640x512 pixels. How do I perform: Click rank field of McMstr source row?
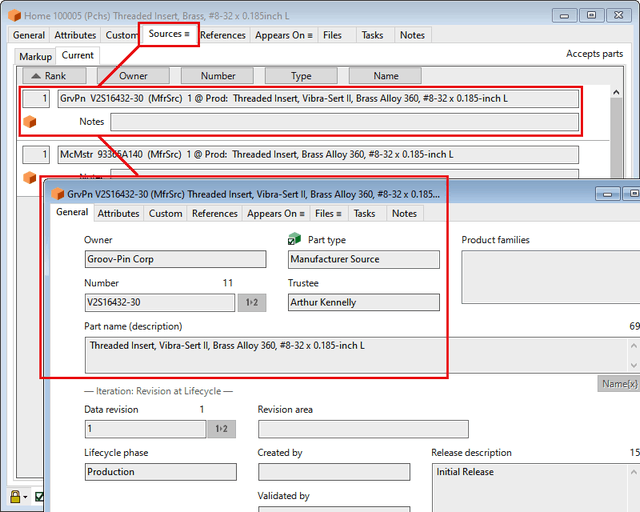click(x=36, y=155)
